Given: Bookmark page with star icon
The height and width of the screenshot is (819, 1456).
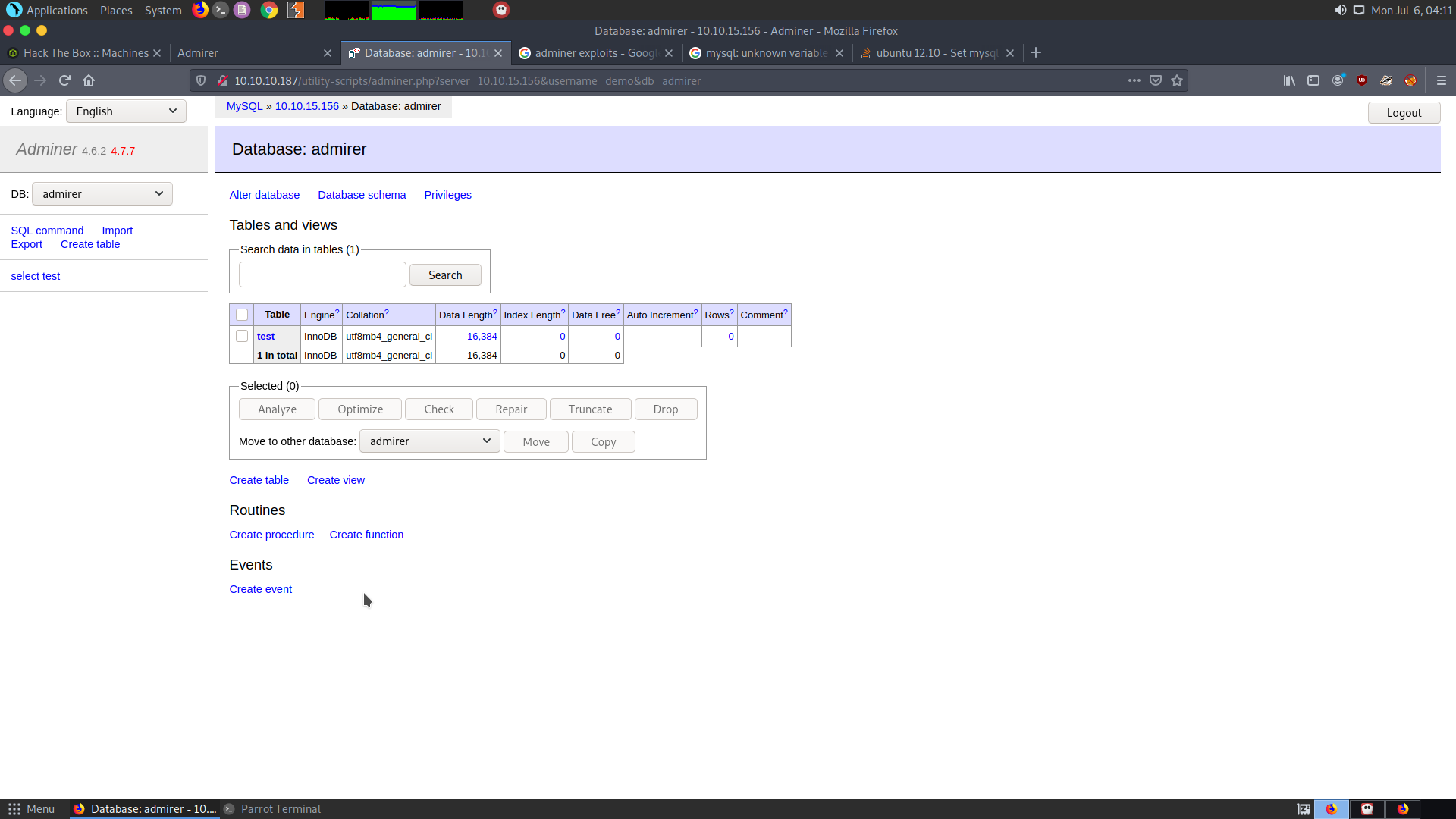Looking at the screenshot, I should pyautogui.click(x=1177, y=80).
